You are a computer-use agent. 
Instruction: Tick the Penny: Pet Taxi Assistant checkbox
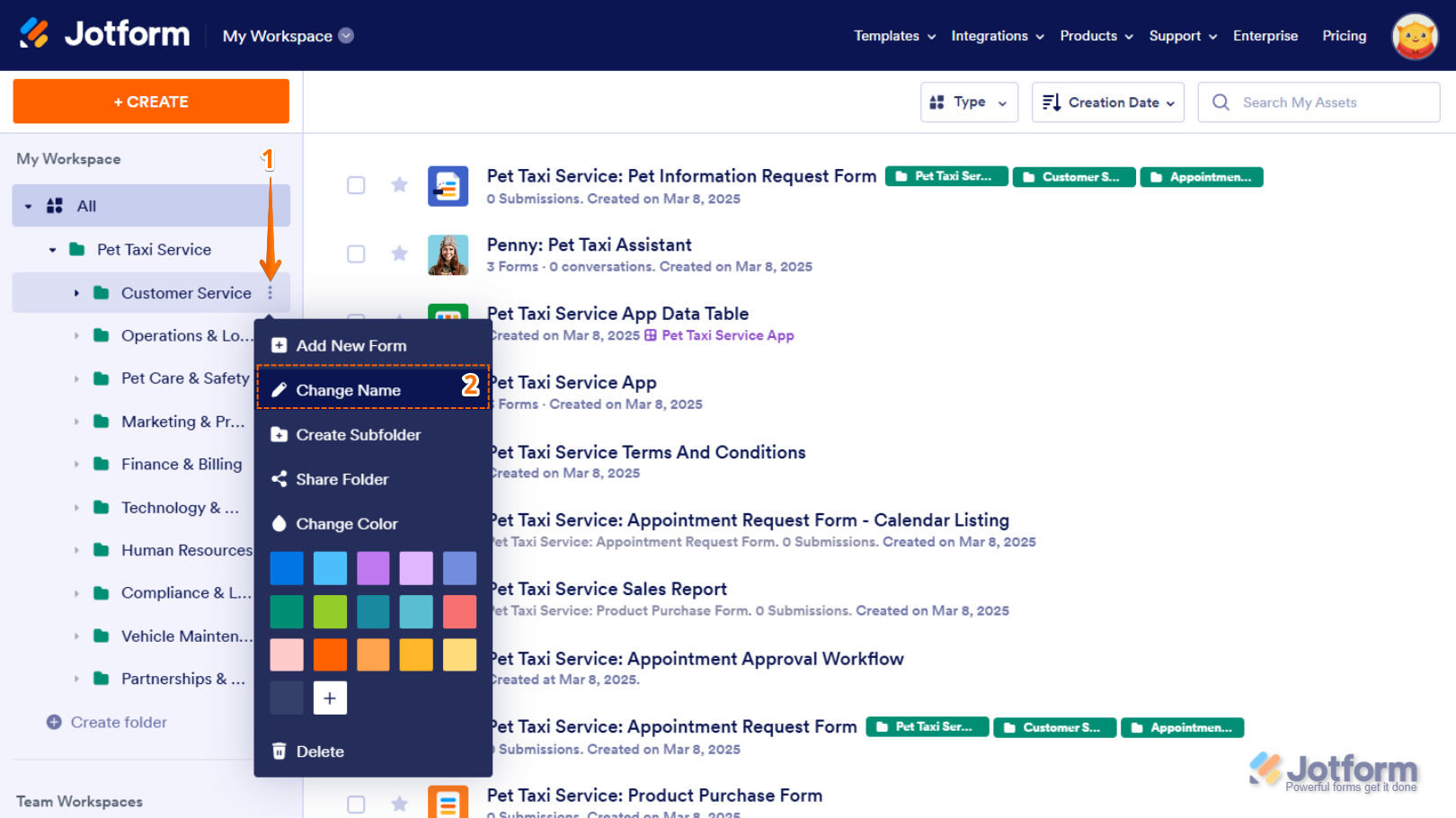(356, 253)
